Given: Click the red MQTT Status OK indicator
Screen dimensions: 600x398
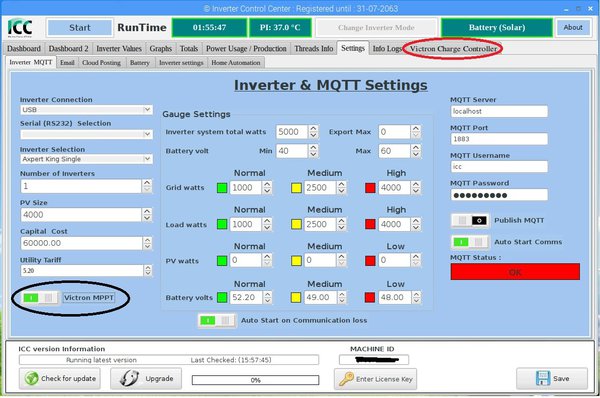Looking at the screenshot, I should click(515, 272).
